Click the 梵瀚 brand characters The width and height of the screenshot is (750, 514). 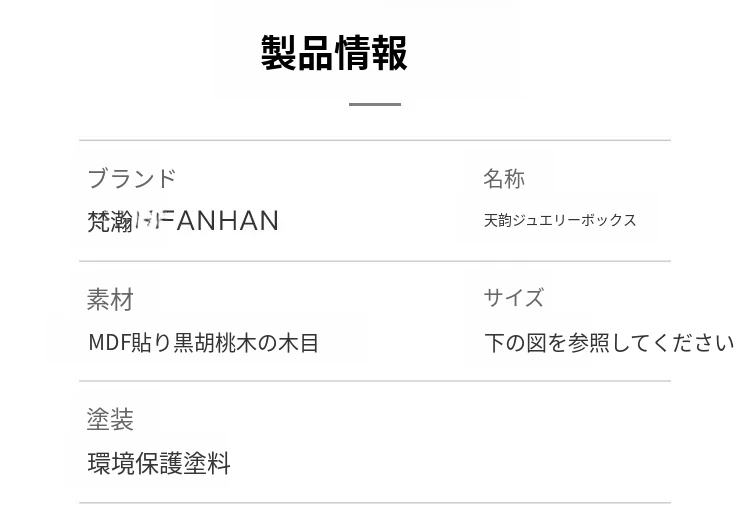pyautogui.click(x=110, y=221)
